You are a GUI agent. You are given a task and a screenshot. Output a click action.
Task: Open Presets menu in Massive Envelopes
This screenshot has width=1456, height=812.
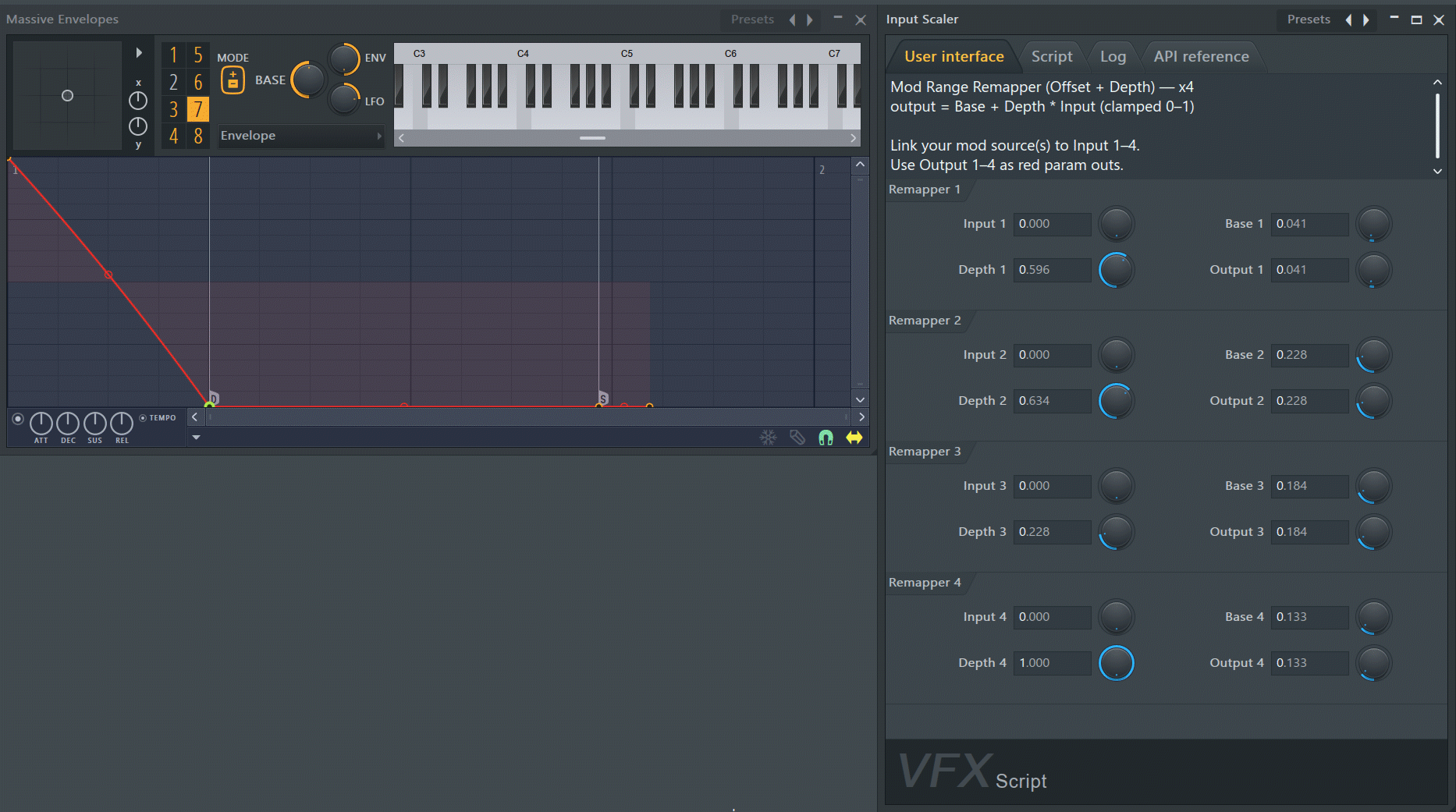[752, 20]
